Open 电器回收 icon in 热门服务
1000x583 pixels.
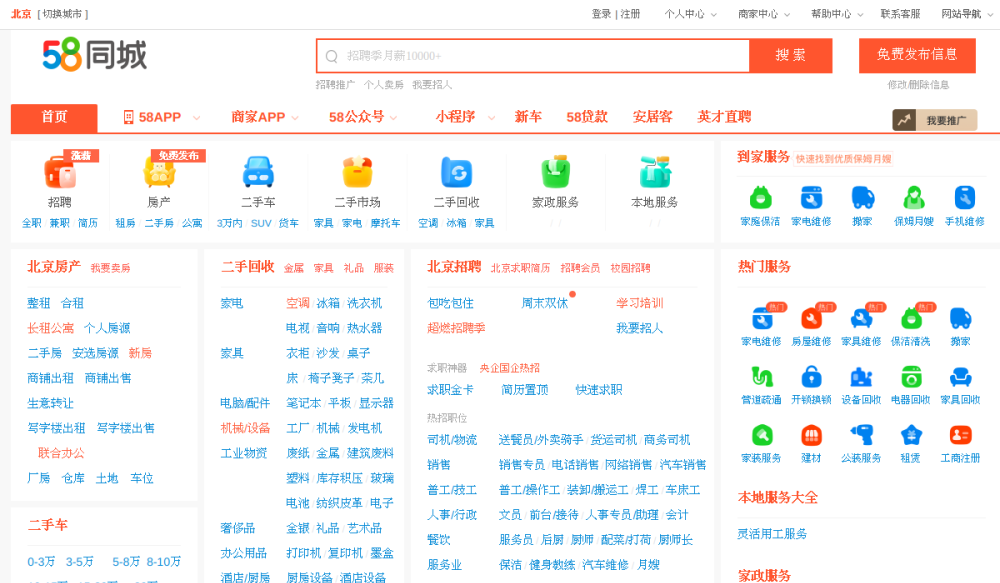tap(911, 377)
